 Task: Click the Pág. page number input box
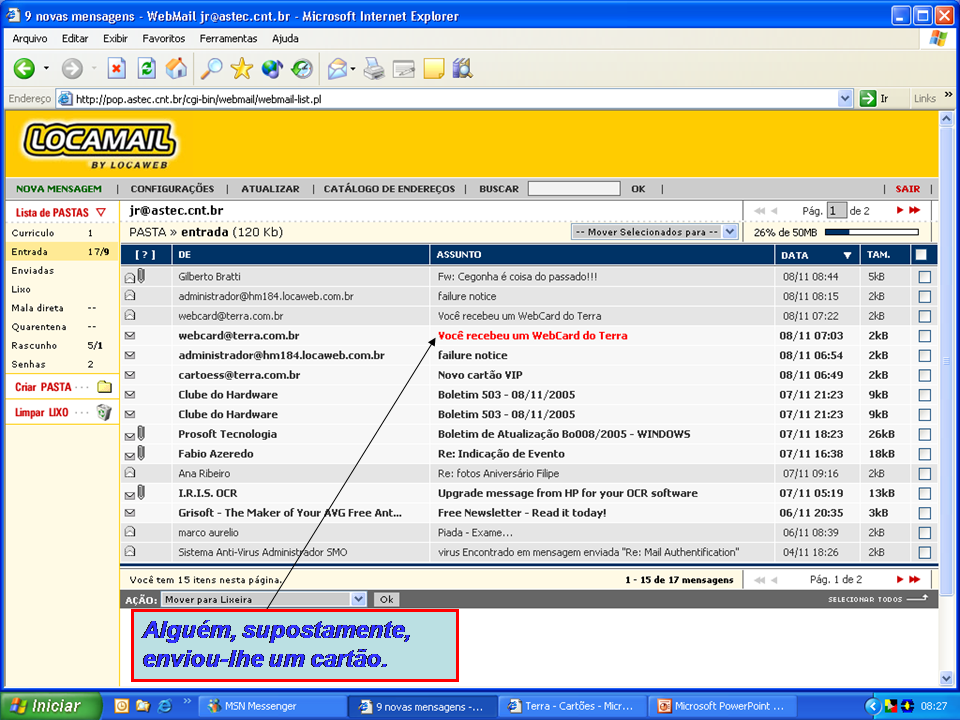click(x=836, y=211)
